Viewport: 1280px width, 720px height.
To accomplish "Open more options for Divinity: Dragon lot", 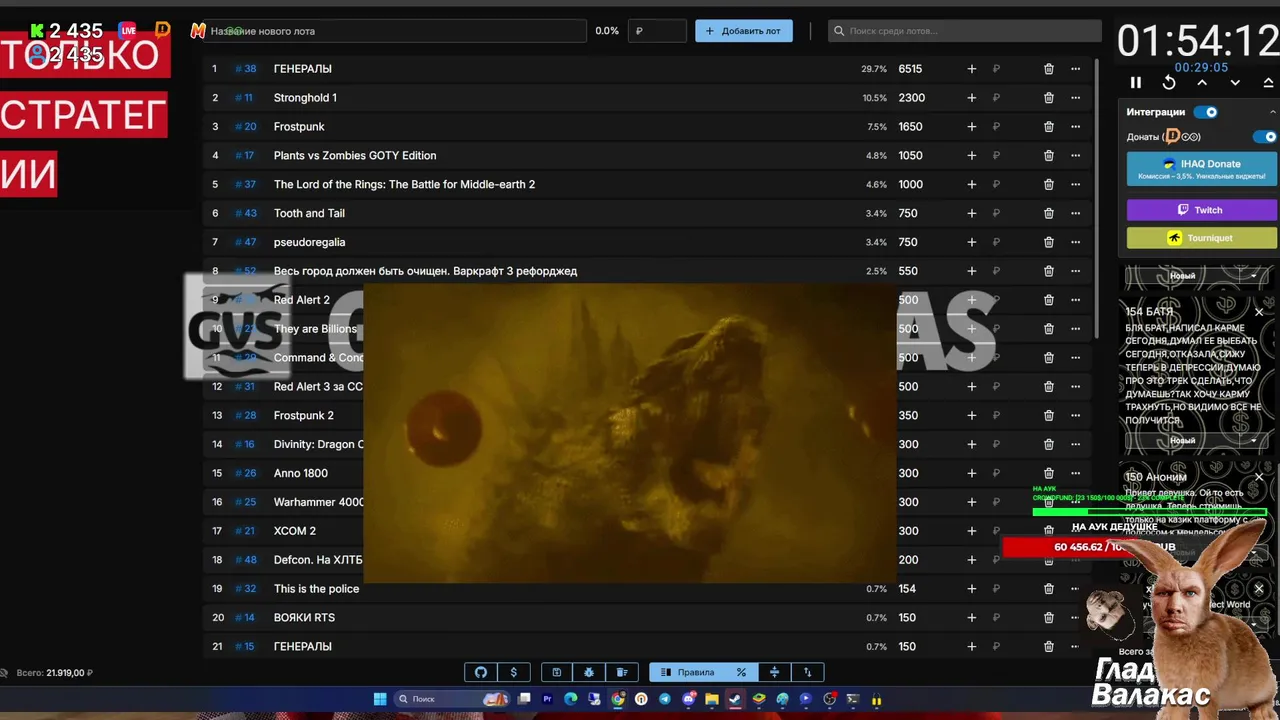I will point(1075,444).
